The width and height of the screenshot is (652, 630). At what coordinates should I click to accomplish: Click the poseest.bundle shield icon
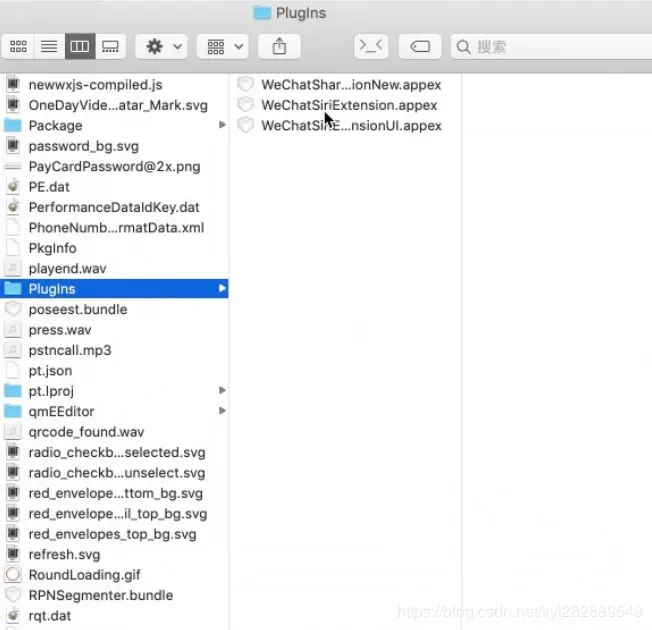point(13,309)
